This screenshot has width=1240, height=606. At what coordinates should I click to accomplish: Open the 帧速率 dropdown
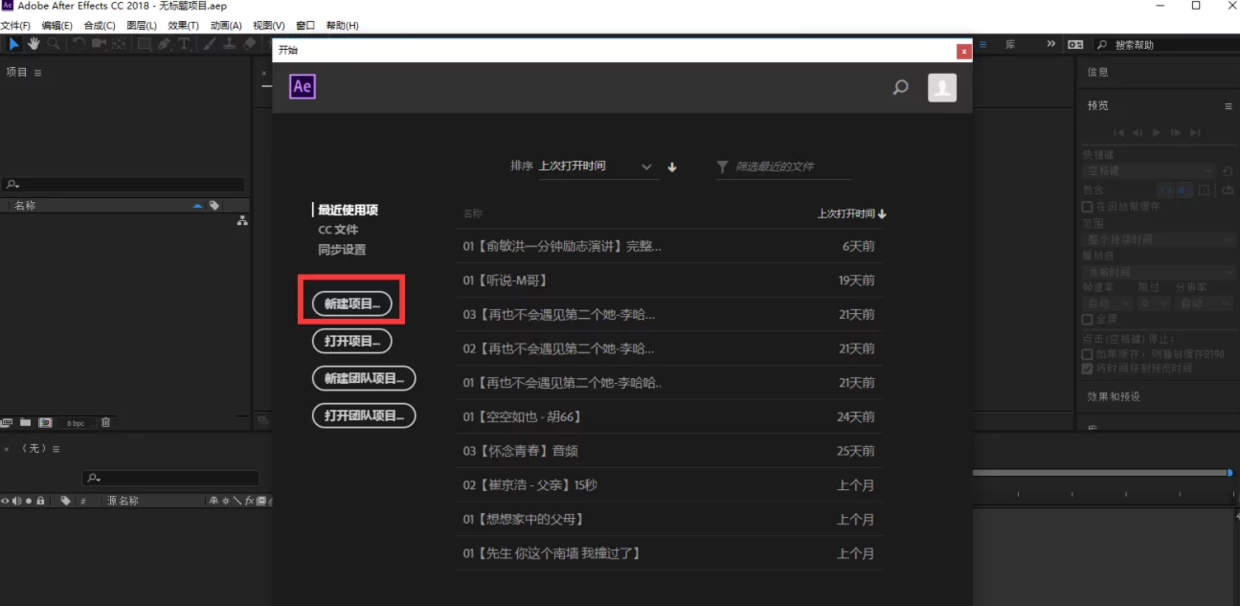(1107, 303)
